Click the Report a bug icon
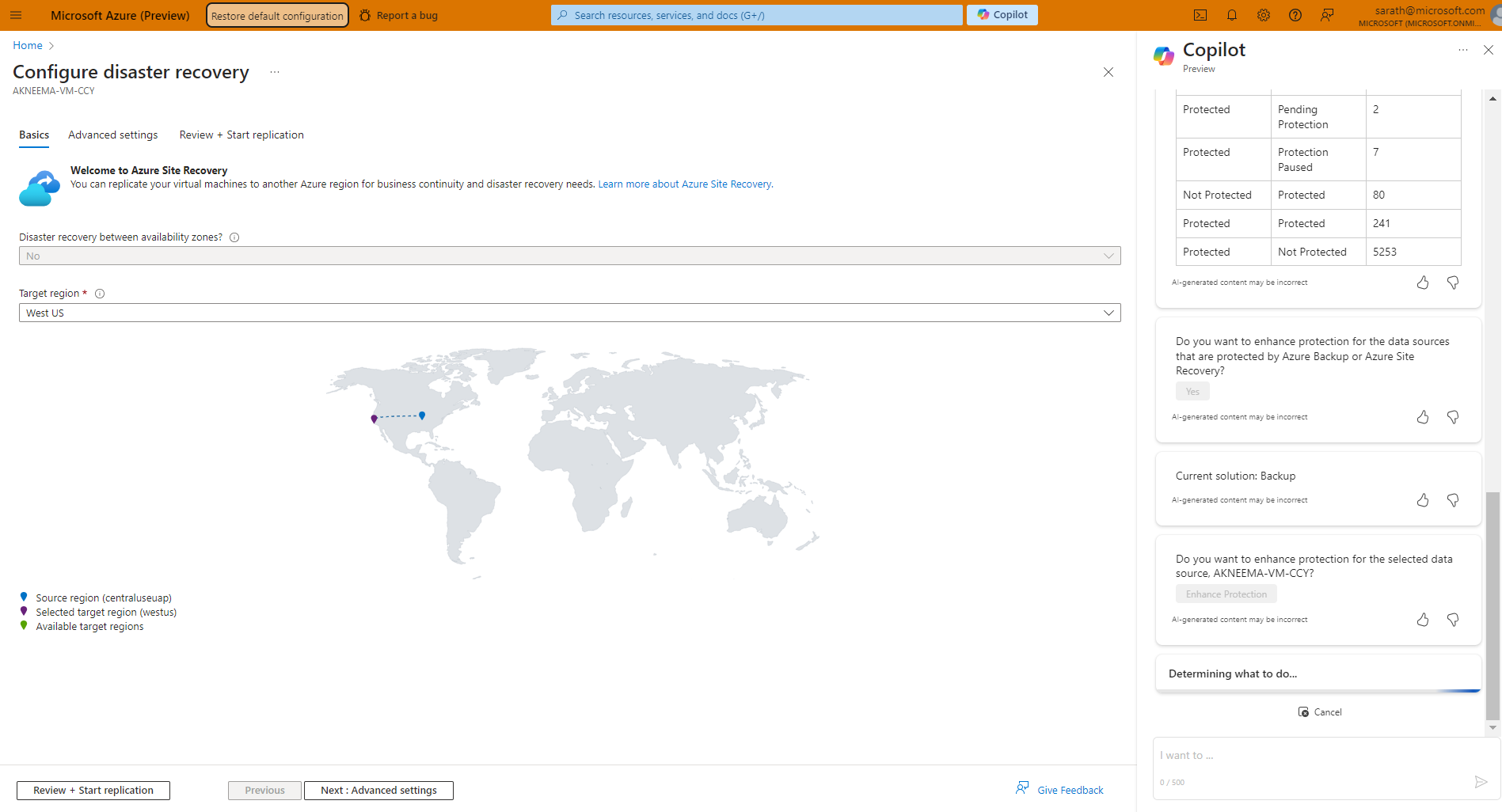 point(365,15)
